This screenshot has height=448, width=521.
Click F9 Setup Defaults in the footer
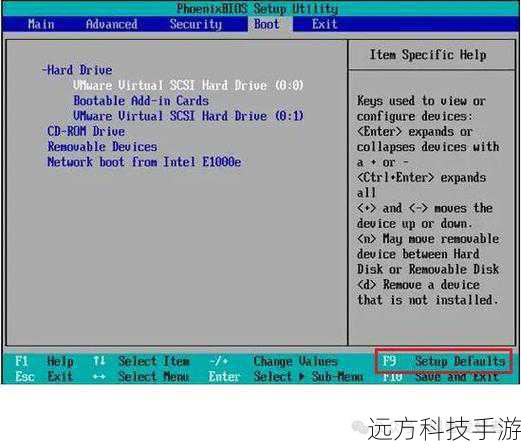[x=444, y=361]
